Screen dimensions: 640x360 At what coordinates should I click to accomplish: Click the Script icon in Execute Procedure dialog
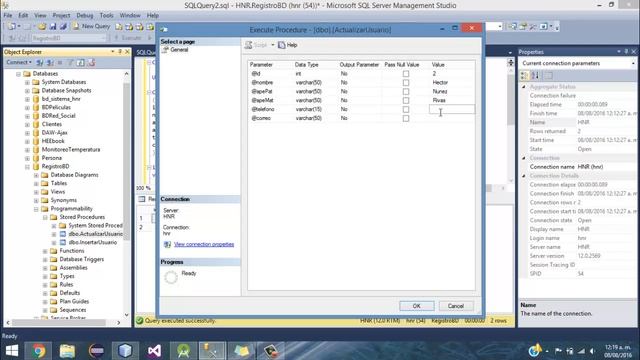248,45
